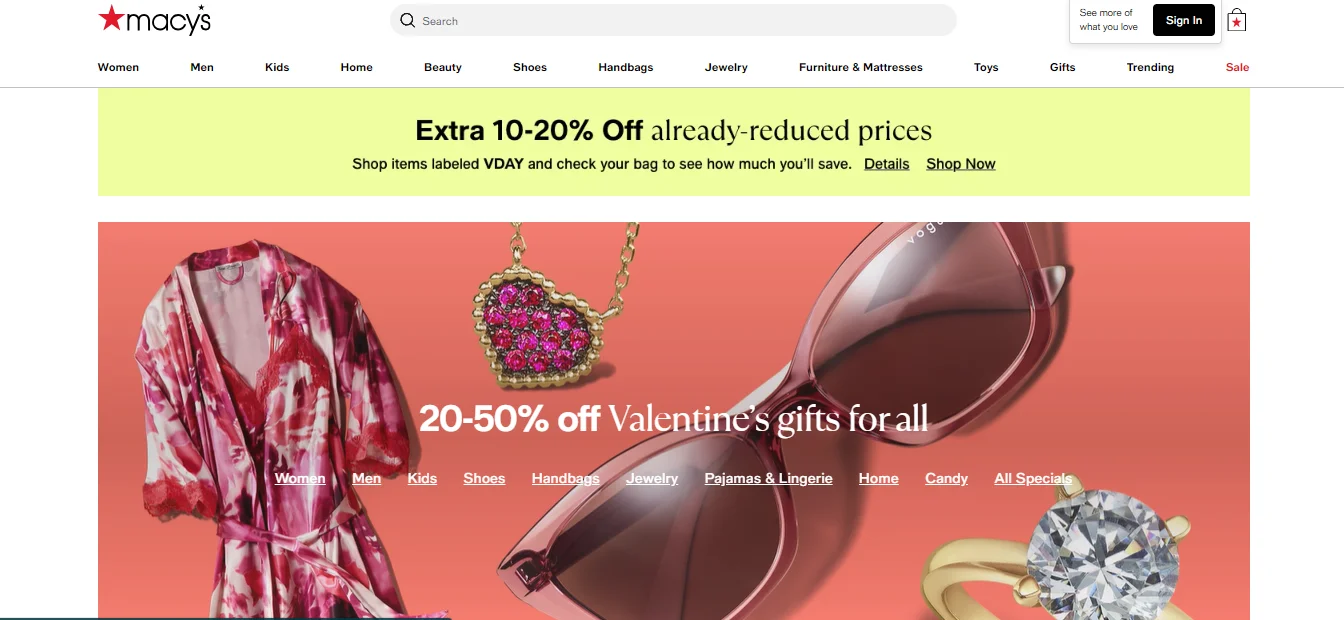The height and width of the screenshot is (620, 1344).
Task: Open the Trending menu
Action: [1150, 67]
